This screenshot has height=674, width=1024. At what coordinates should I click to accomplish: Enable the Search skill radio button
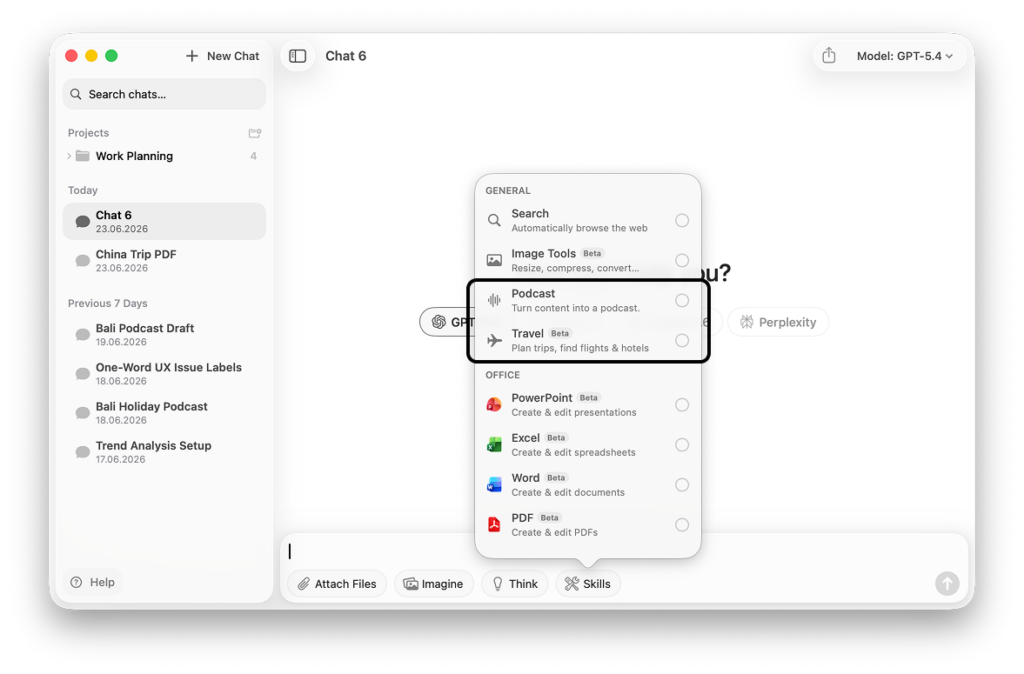point(682,221)
